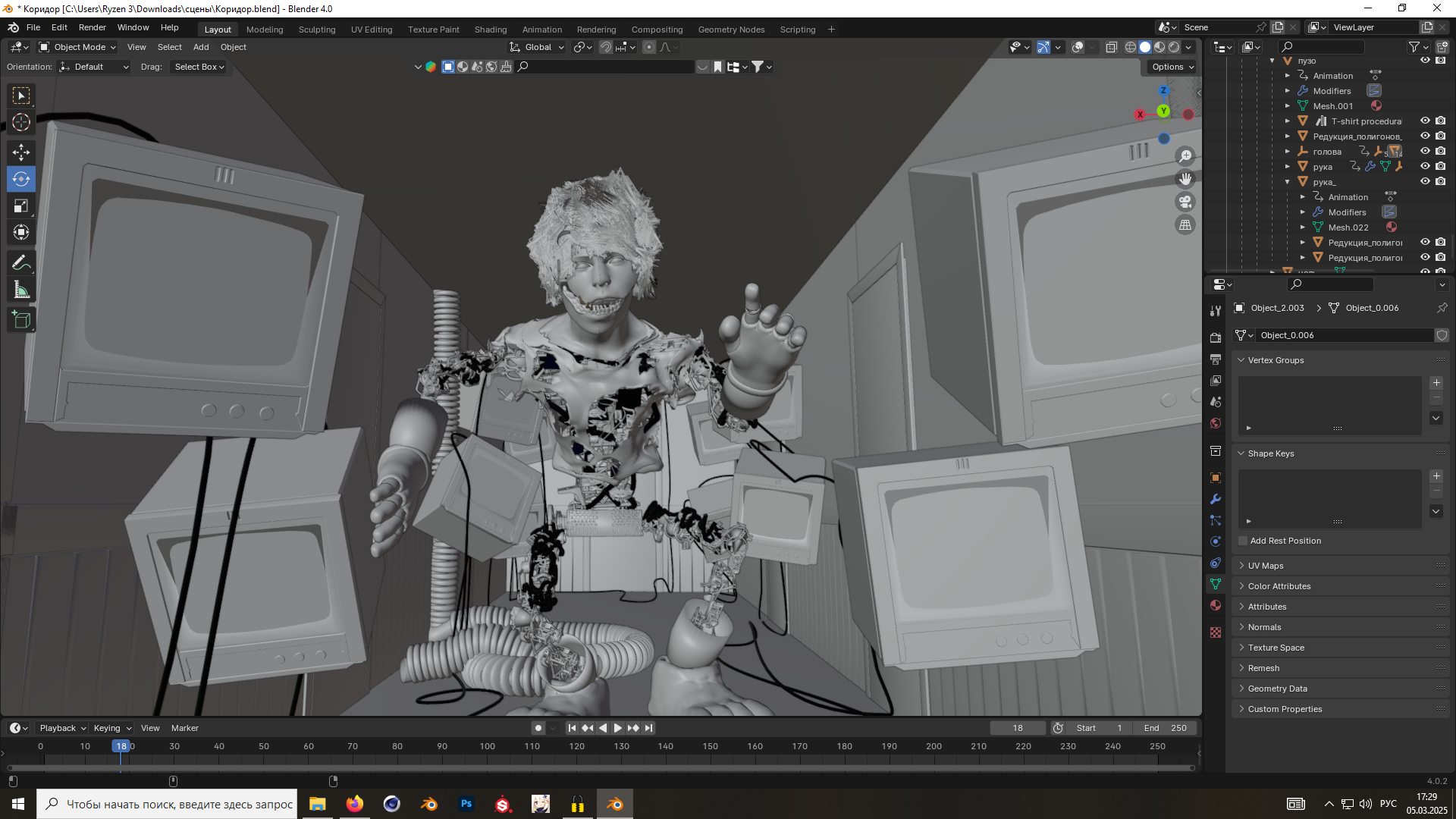Open the Modifiers wrench properties tab

click(1216, 499)
